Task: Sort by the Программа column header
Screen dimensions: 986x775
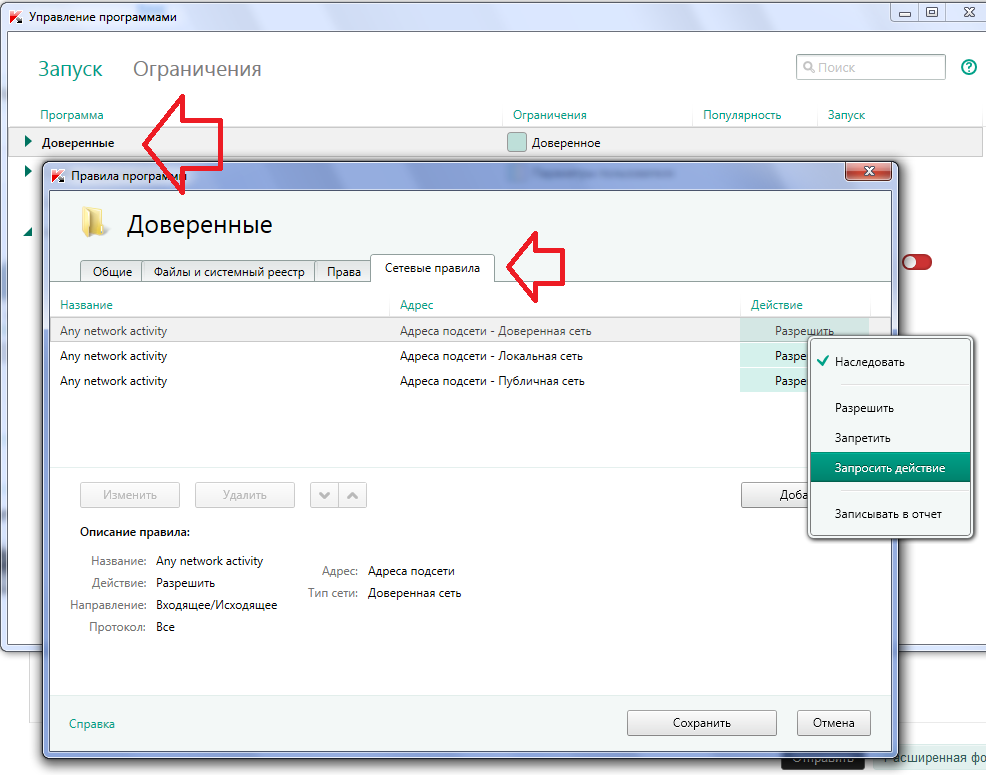Action: (72, 114)
